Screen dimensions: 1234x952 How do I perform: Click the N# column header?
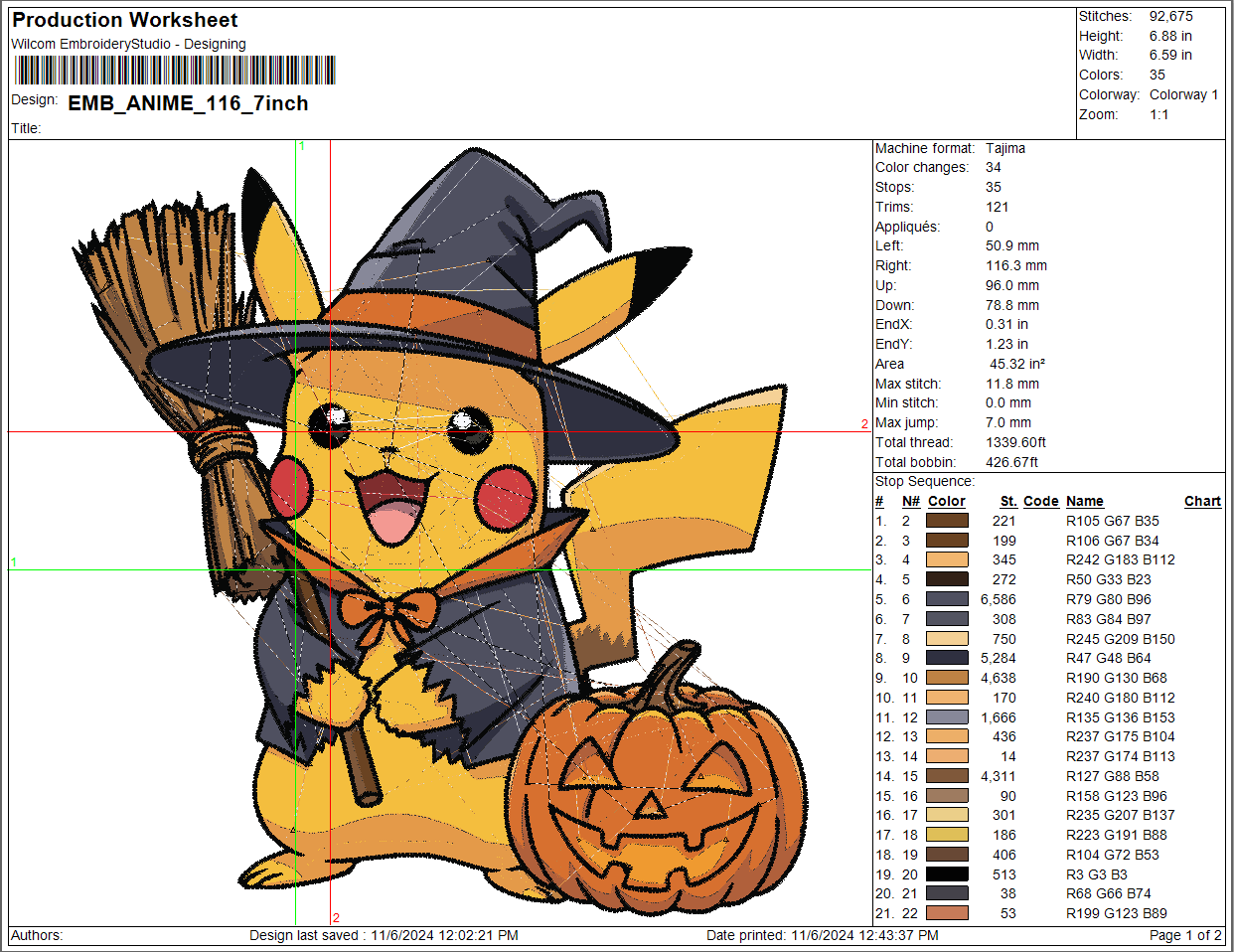click(x=911, y=501)
